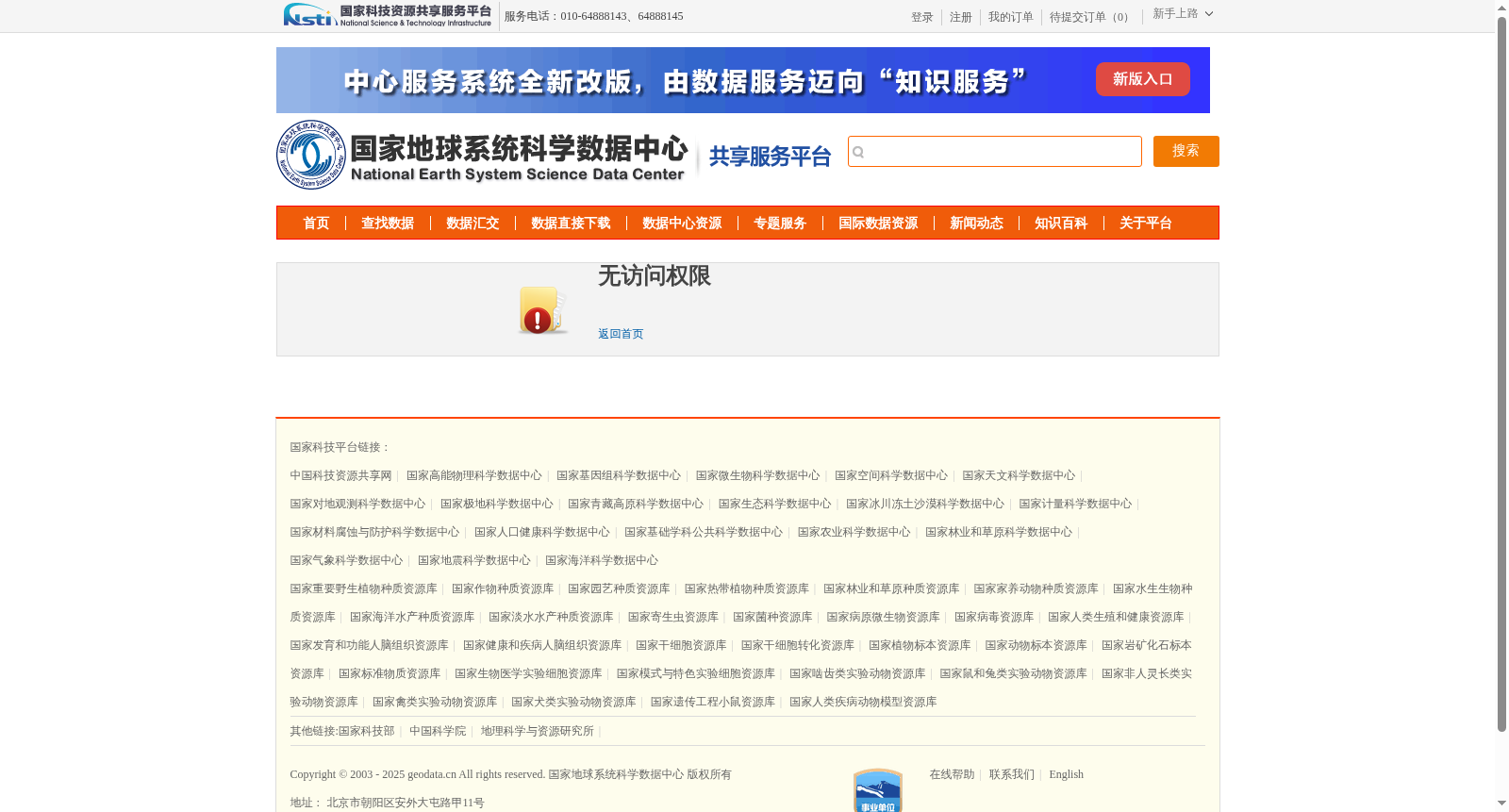Click the warning folder icon beside 无访问权限
The width and height of the screenshot is (1509, 812).
[541, 310]
